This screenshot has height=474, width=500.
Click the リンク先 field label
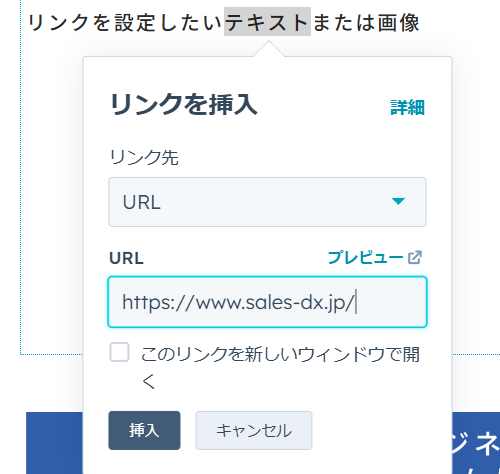pos(144,157)
